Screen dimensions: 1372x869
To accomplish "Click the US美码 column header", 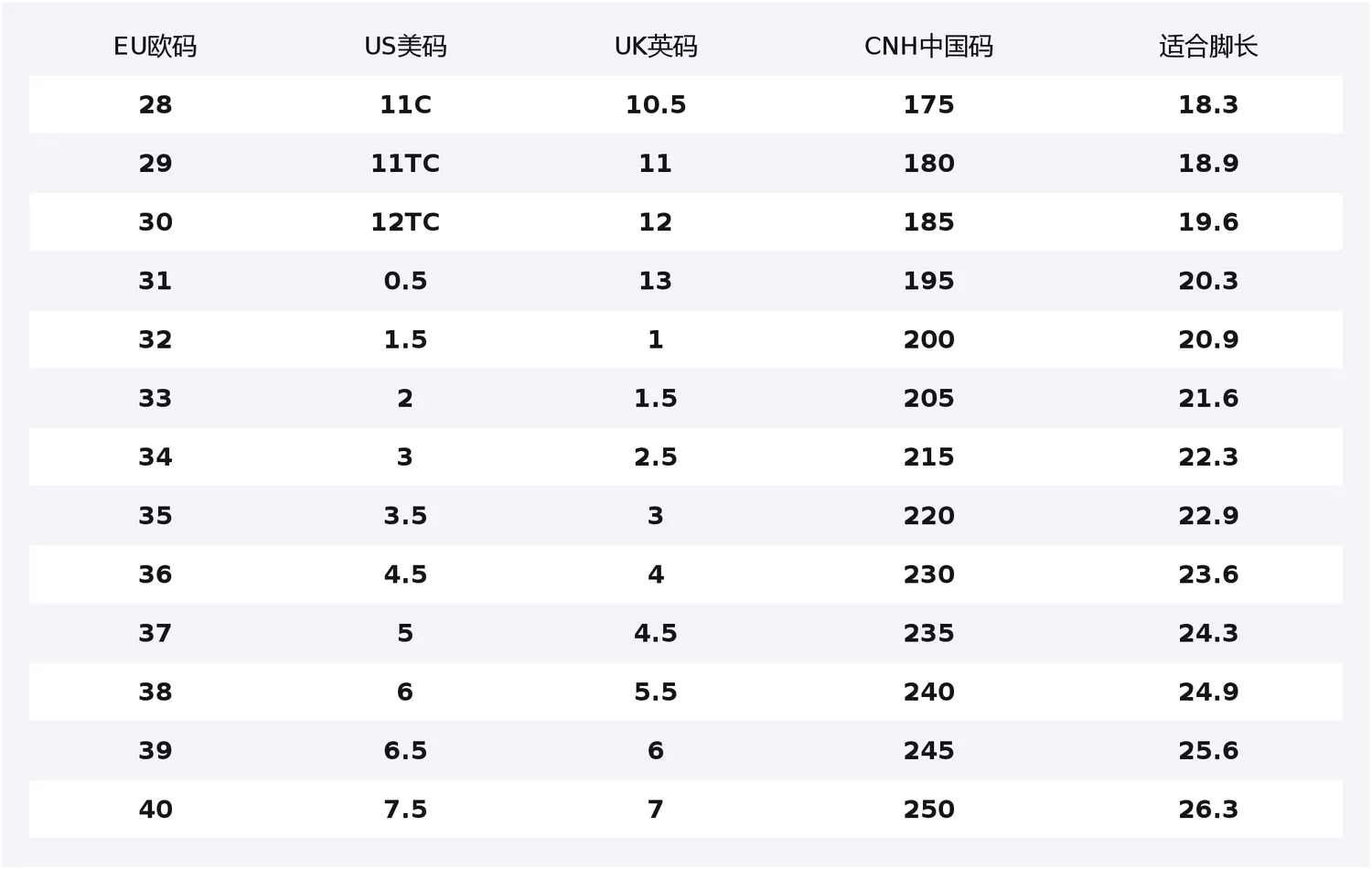I will click(405, 46).
